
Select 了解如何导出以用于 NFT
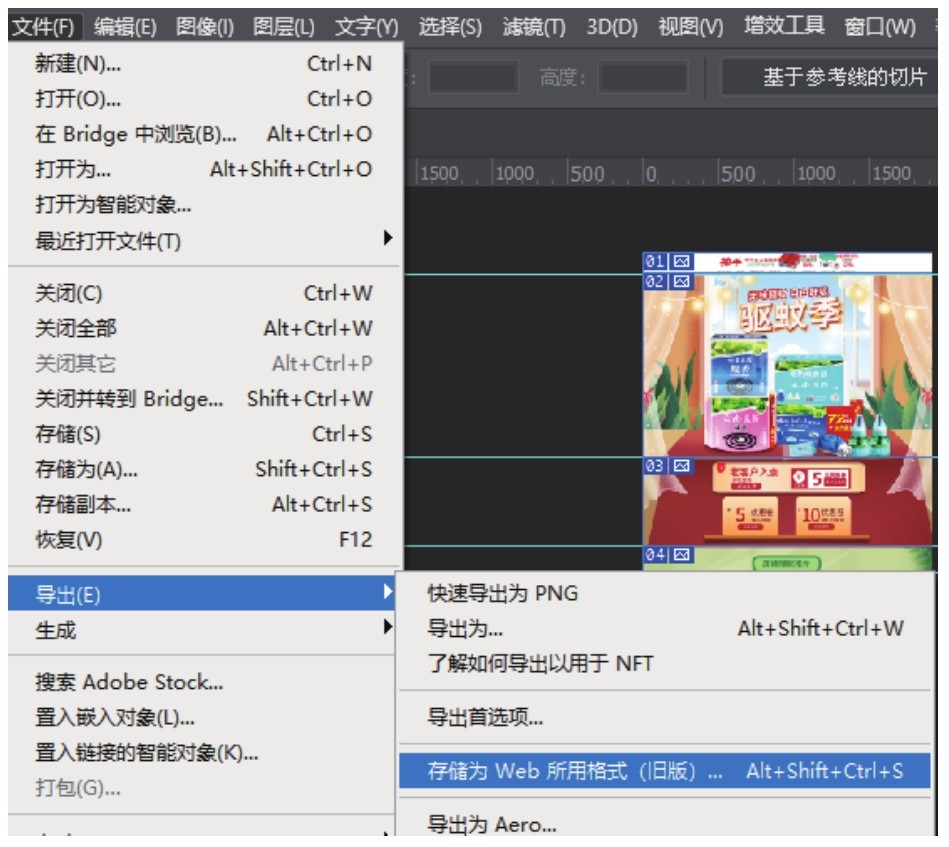(x=665, y=664)
